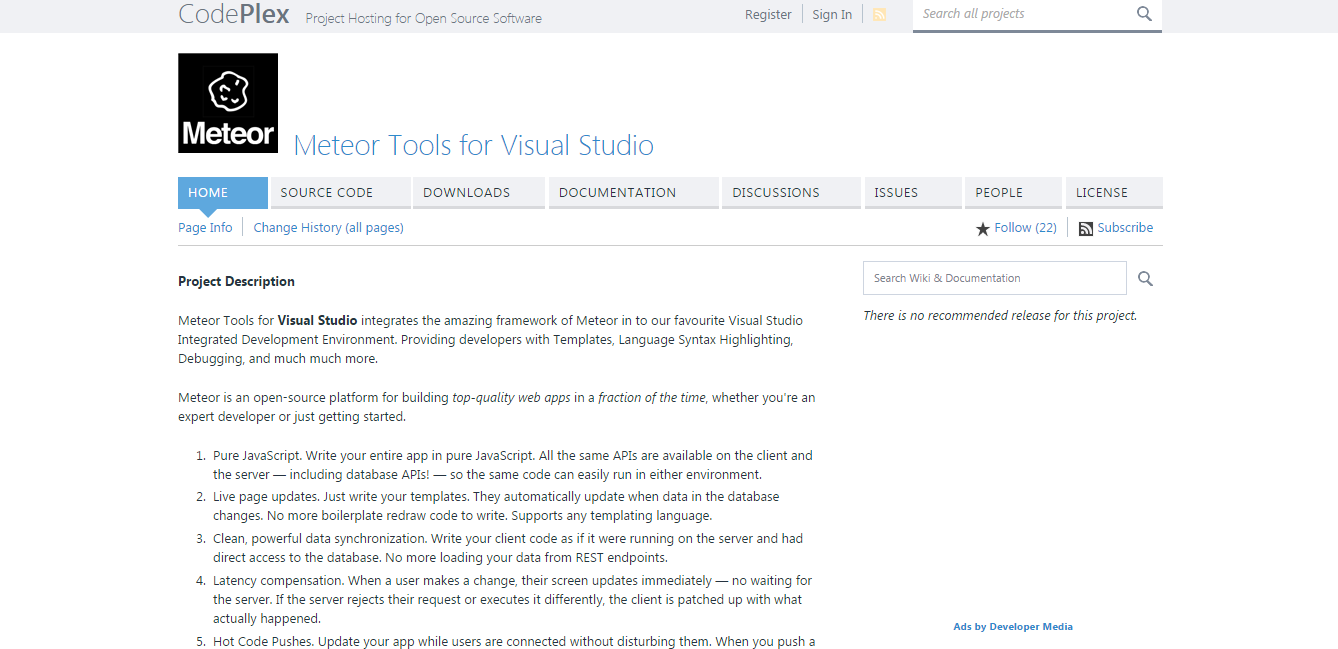The height and width of the screenshot is (649, 1338).
Task: Click the Subscribe feed icon
Action: tap(1086, 229)
